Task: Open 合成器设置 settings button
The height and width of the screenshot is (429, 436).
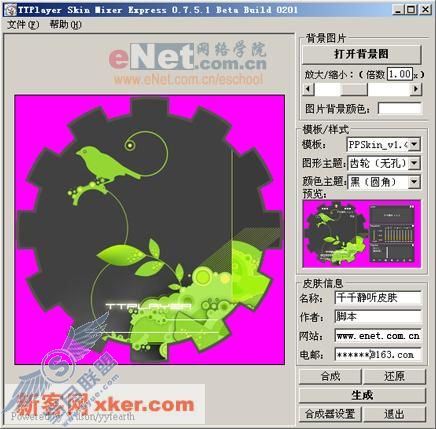Action: coord(330,414)
